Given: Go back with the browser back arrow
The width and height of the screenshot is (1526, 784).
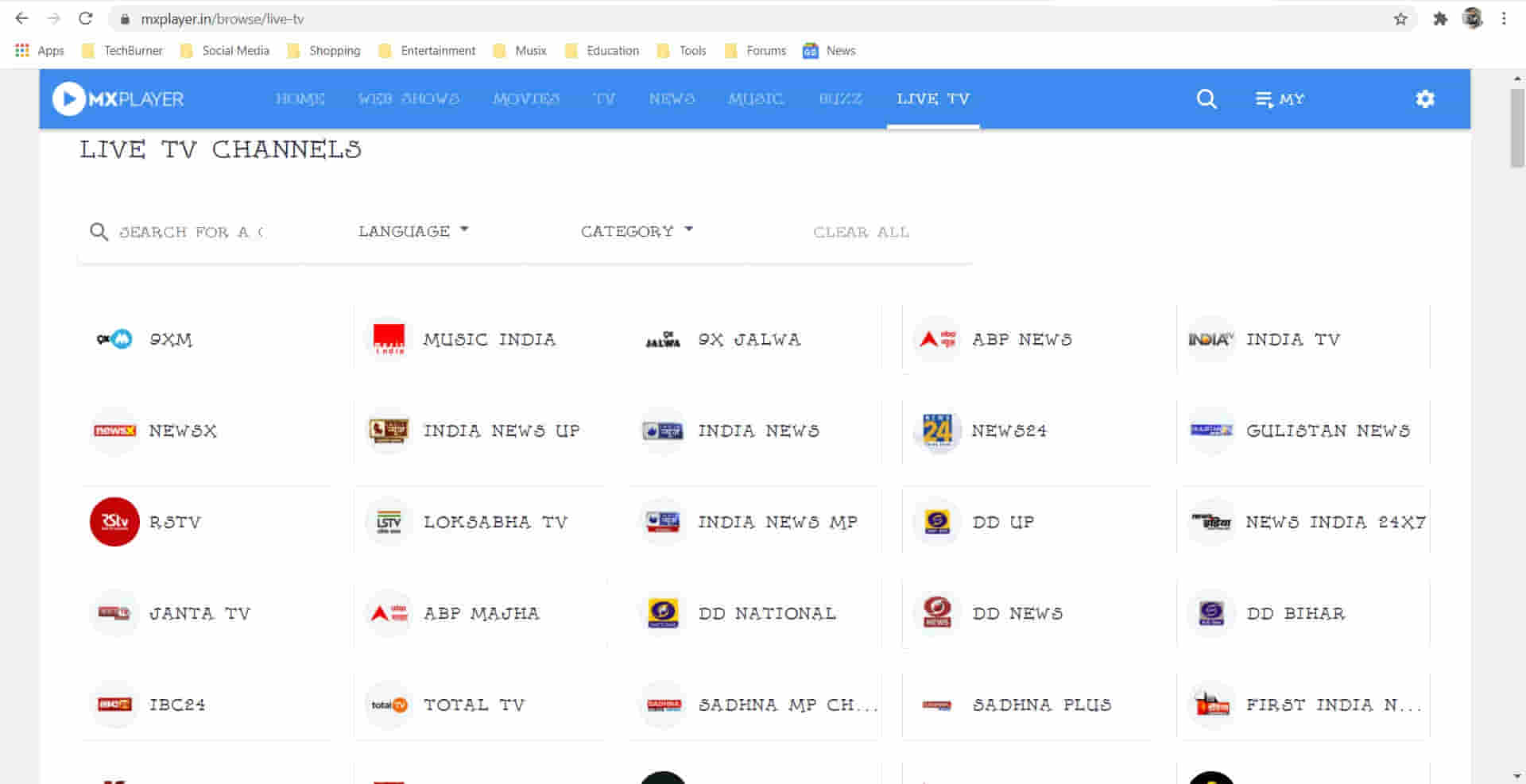Looking at the screenshot, I should click(21, 19).
